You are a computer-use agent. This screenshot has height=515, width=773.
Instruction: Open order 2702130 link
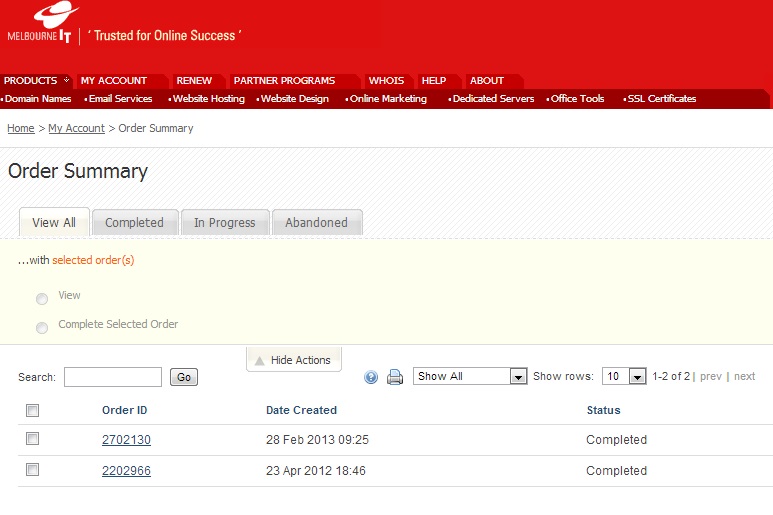point(126,440)
